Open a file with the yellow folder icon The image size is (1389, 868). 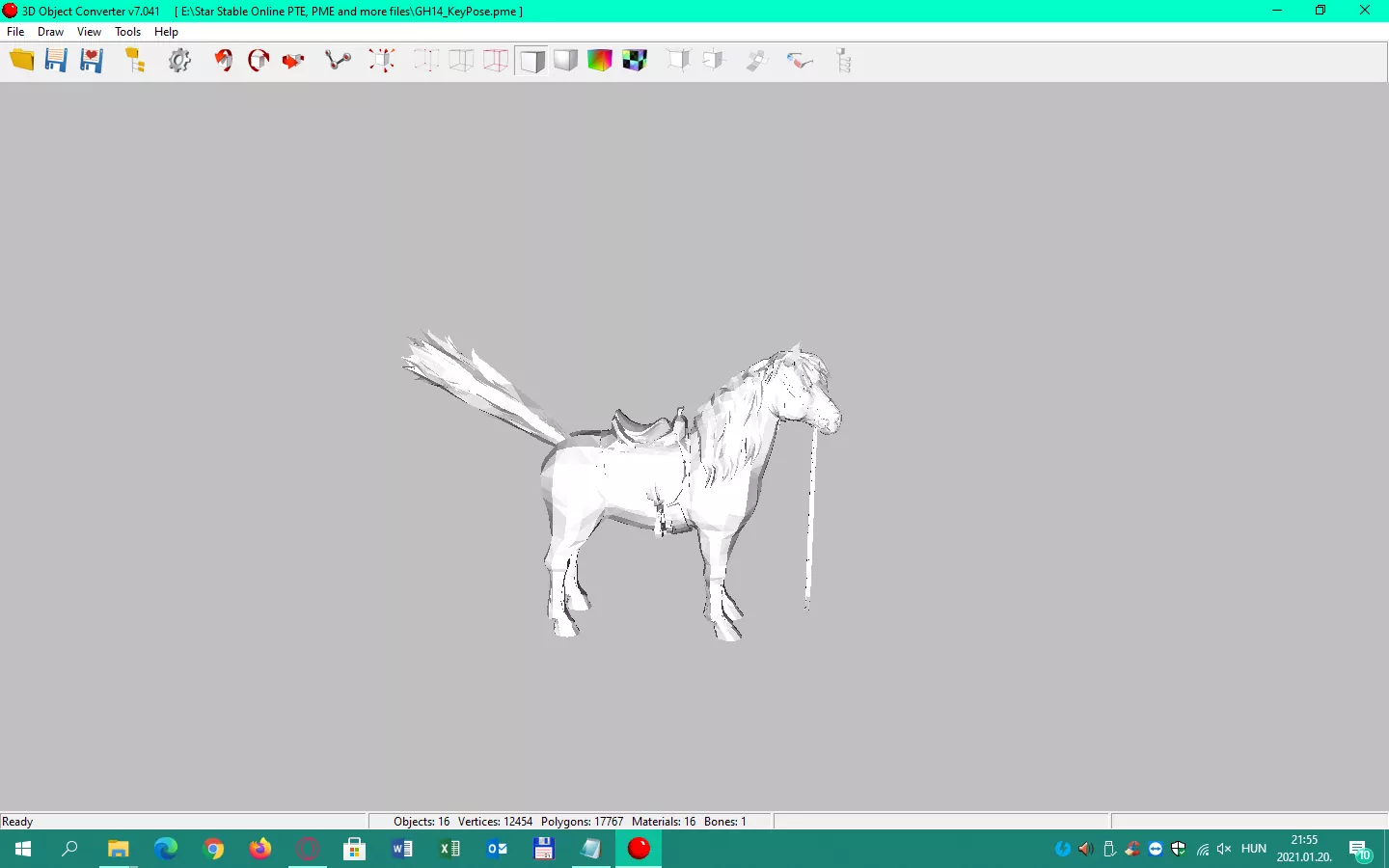click(x=21, y=61)
